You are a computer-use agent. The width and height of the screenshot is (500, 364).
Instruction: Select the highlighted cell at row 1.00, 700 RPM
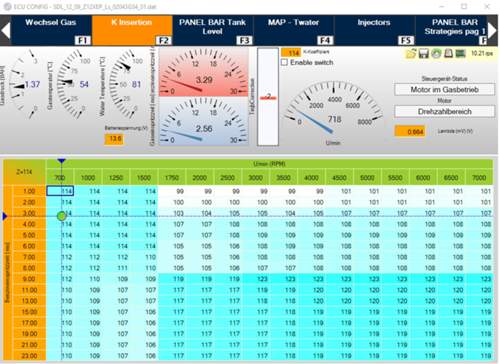pyautogui.click(x=60, y=191)
